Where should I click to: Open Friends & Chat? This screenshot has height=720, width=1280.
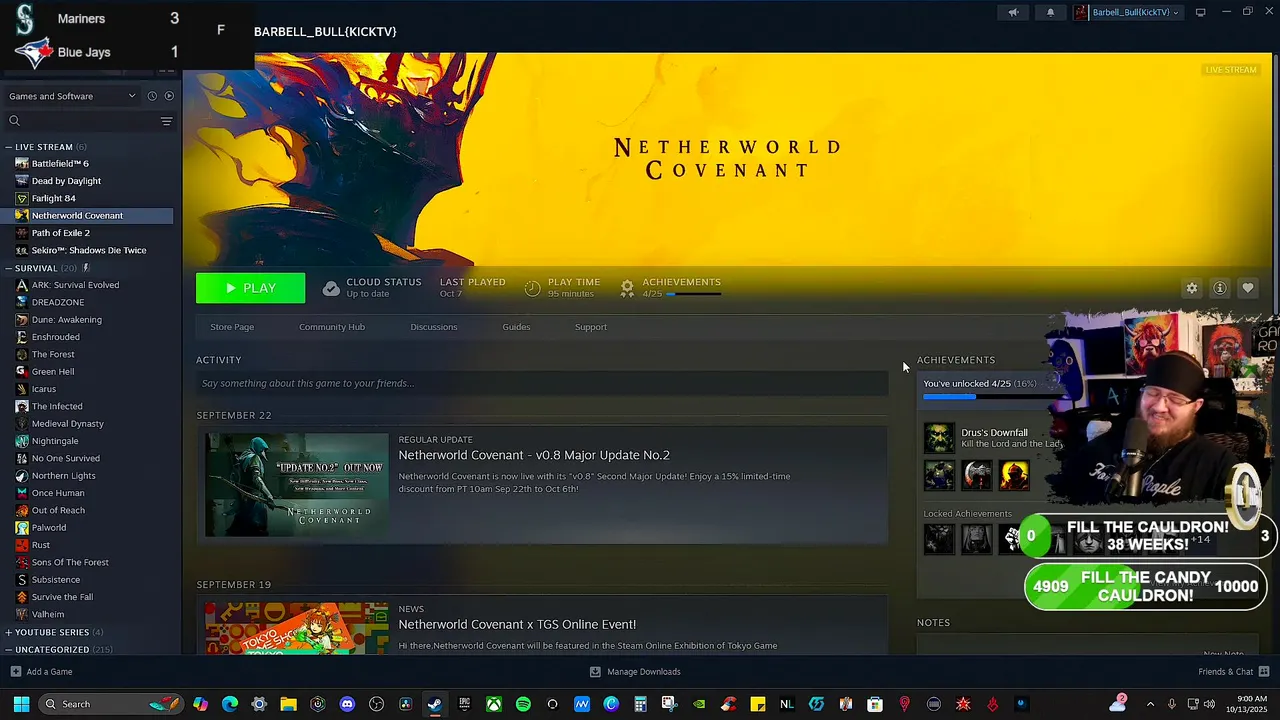[x=1226, y=672]
